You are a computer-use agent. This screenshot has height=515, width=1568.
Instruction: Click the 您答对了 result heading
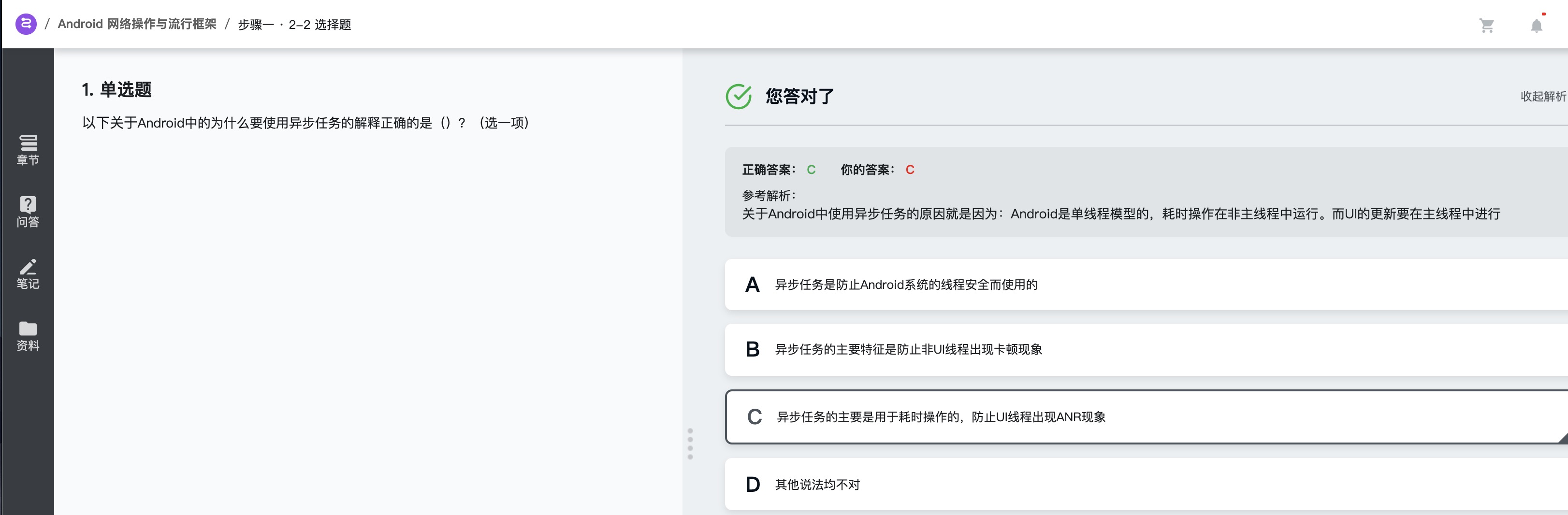799,96
